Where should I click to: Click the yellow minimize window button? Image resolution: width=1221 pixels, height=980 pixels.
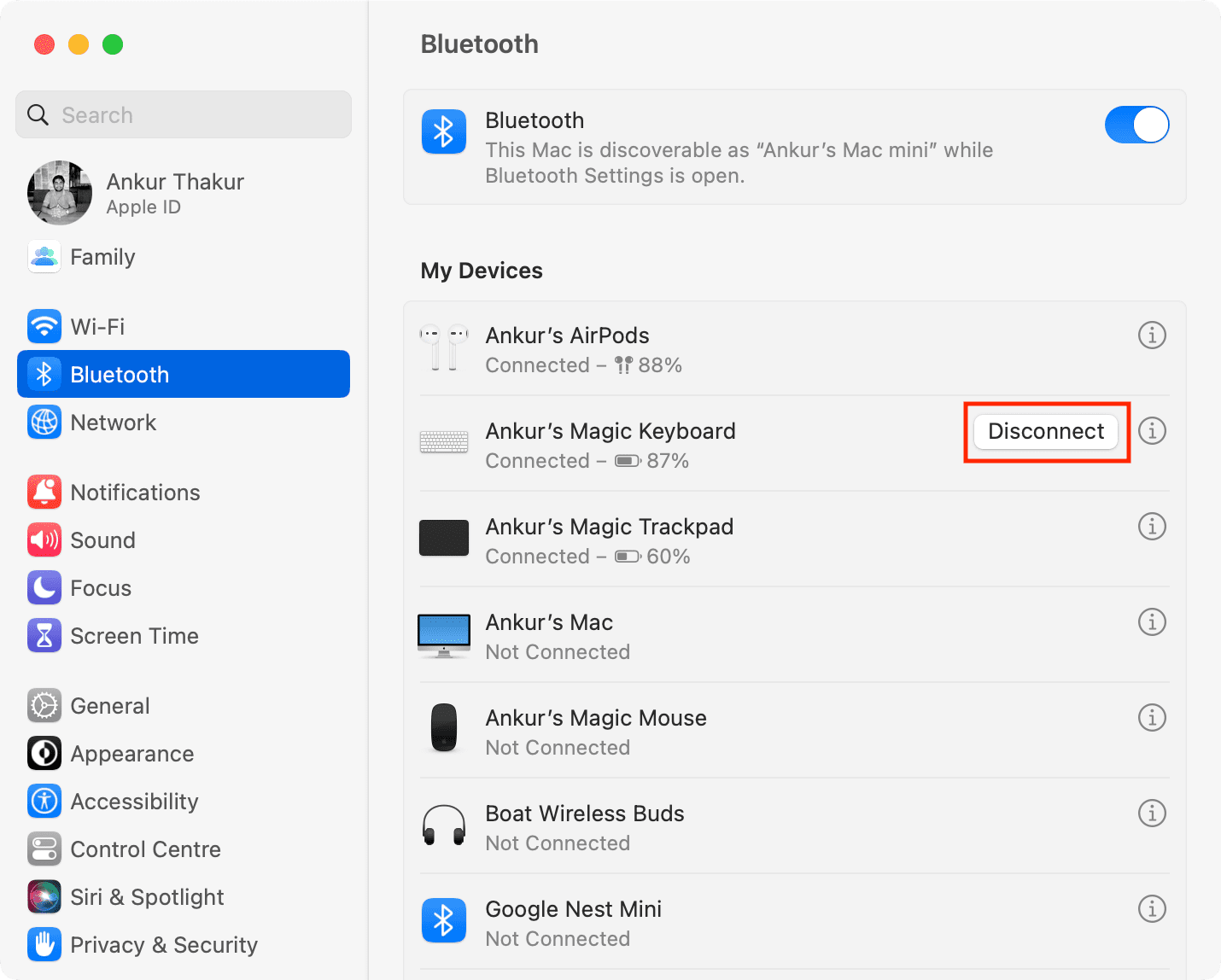pos(79,44)
